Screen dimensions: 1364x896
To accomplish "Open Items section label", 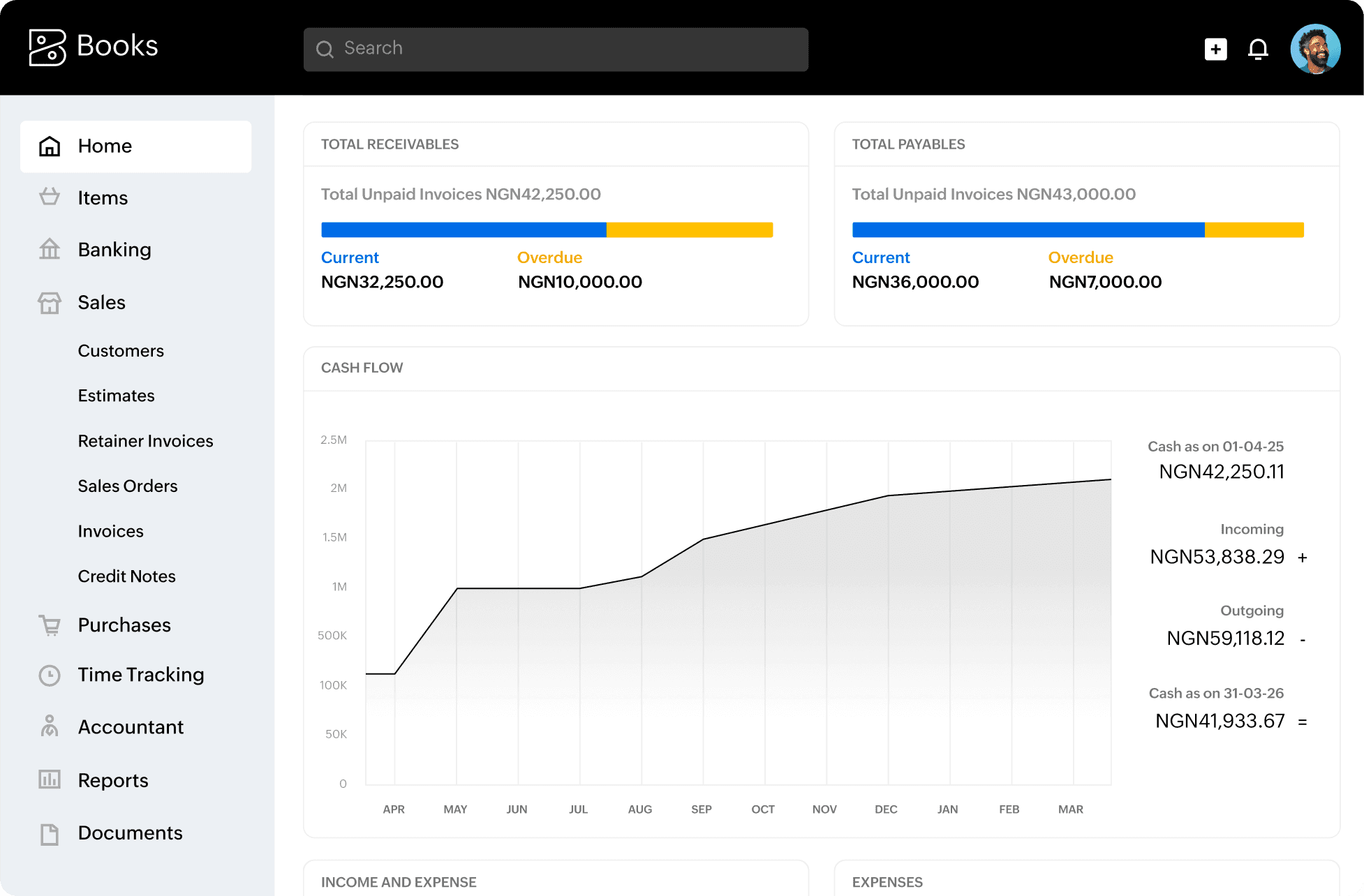I will point(103,198).
